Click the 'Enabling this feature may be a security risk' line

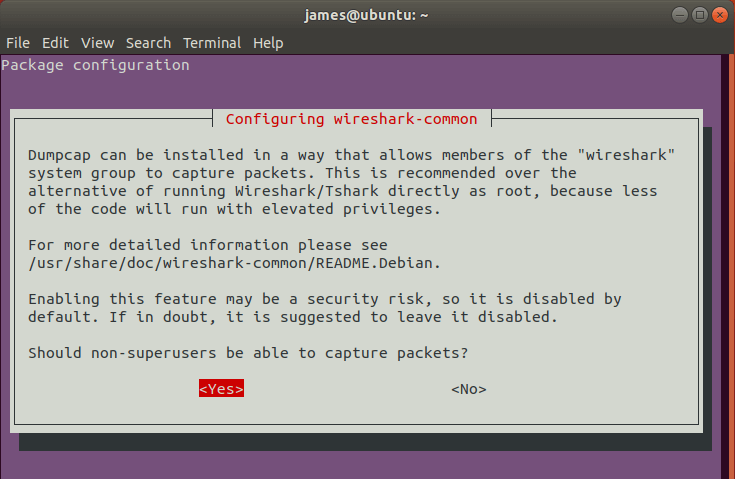click(325, 299)
